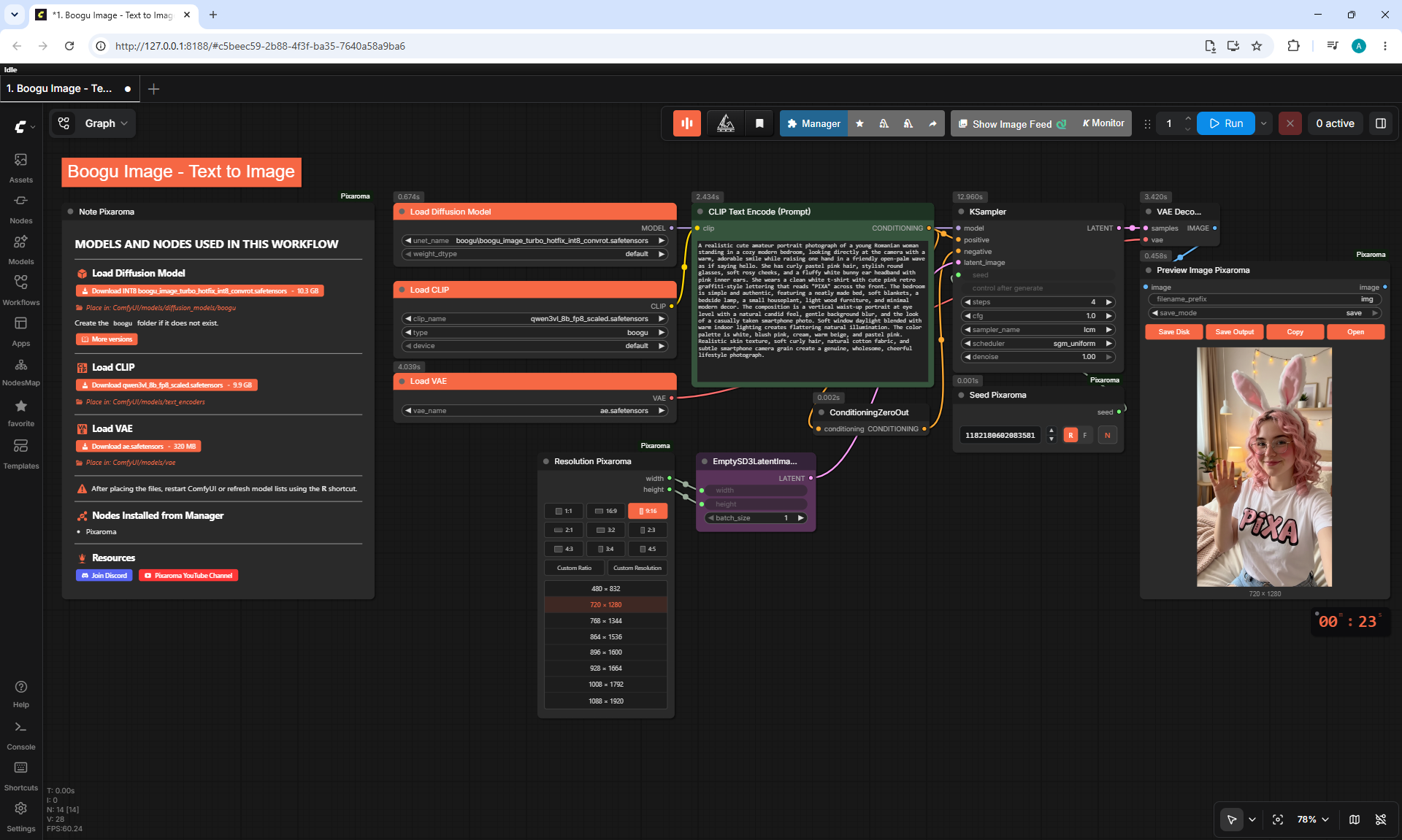This screenshot has height=840, width=1402.
Task: Cancel the current run with red X
Action: click(x=1290, y=123)
